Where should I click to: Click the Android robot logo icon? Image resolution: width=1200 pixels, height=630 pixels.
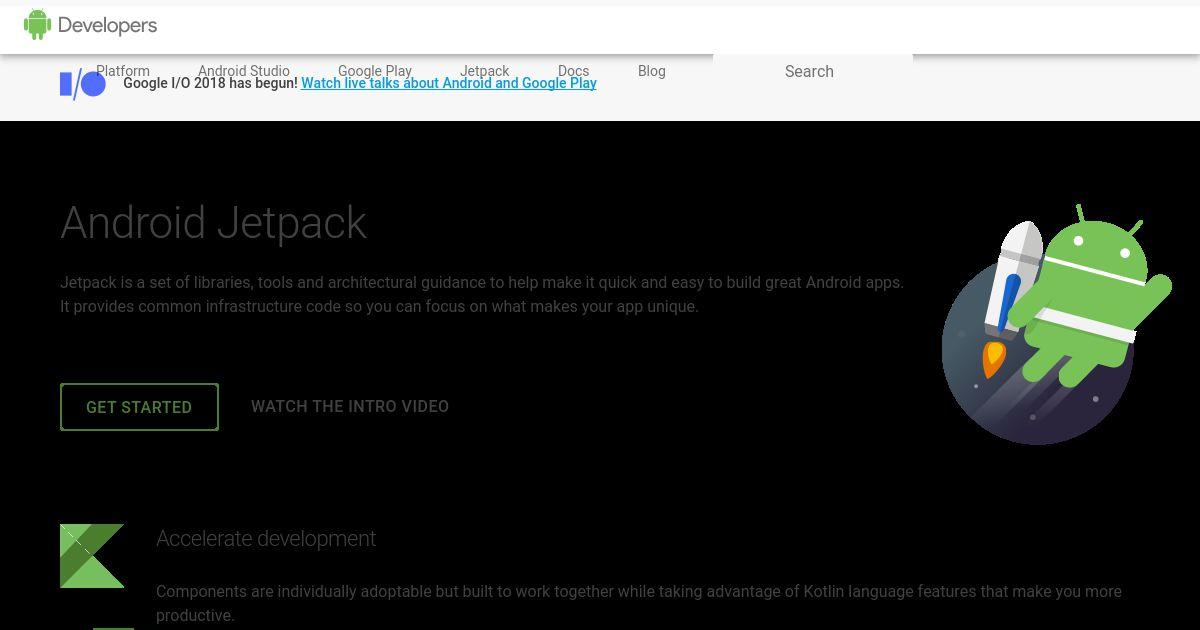tap(37, 25)
